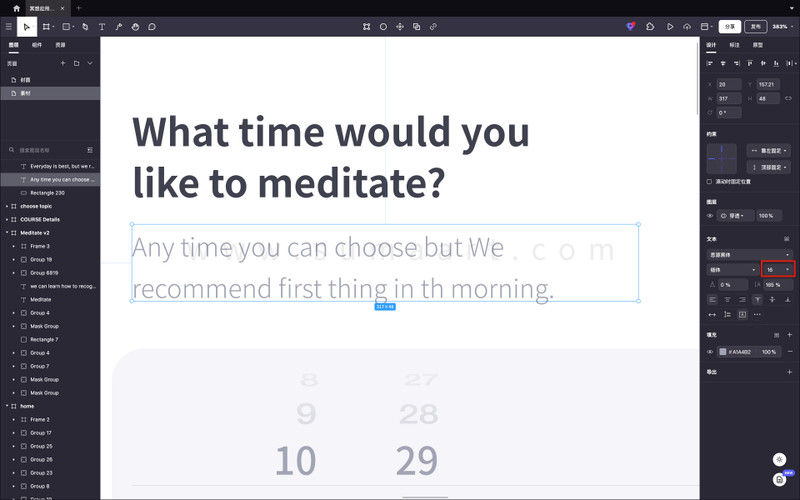This screenshot has height=500, width=800.
Task: Toggle fixed position when scrolling checkbox
Action: (709, 182)
